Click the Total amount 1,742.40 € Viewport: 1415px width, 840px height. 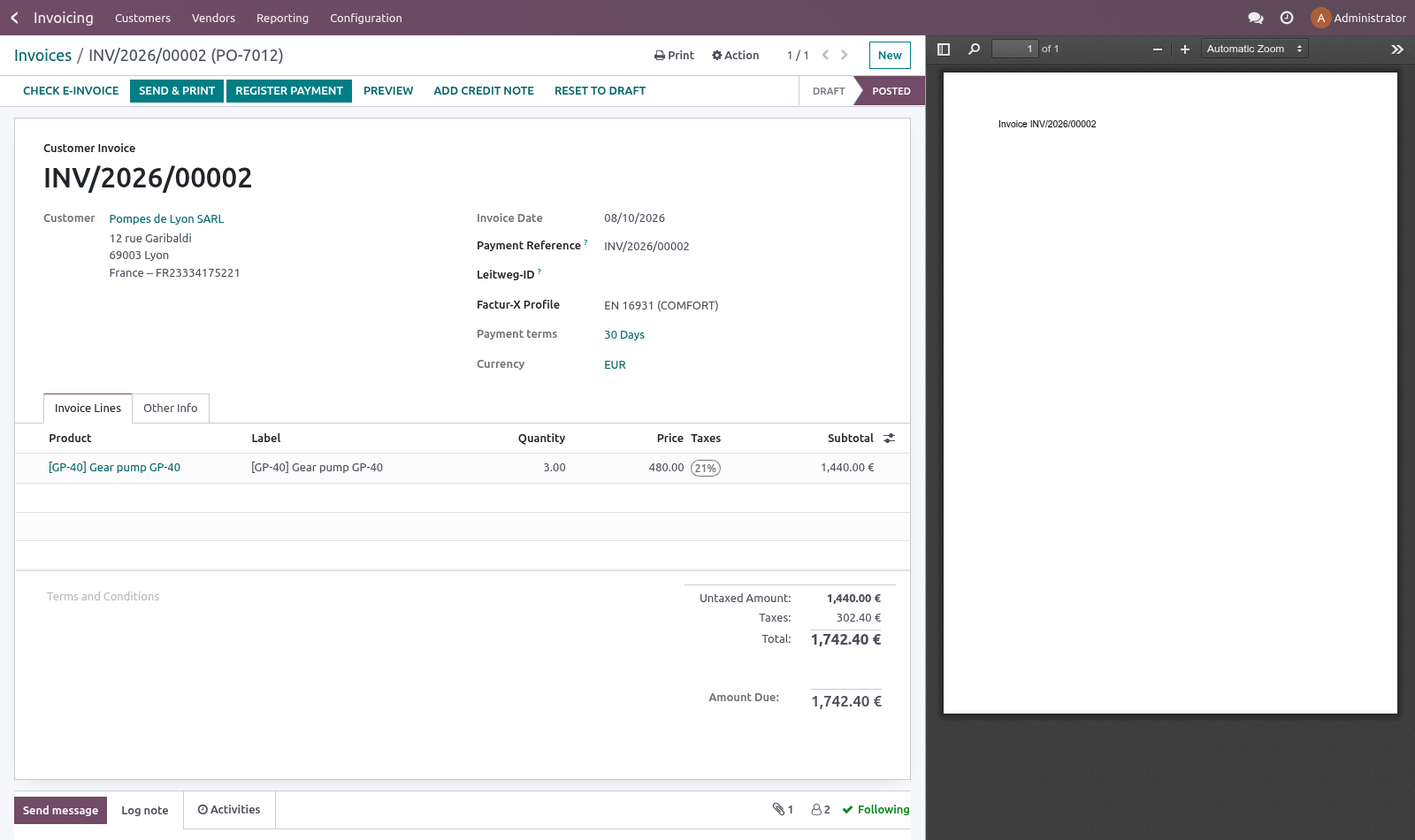point(845,639)
